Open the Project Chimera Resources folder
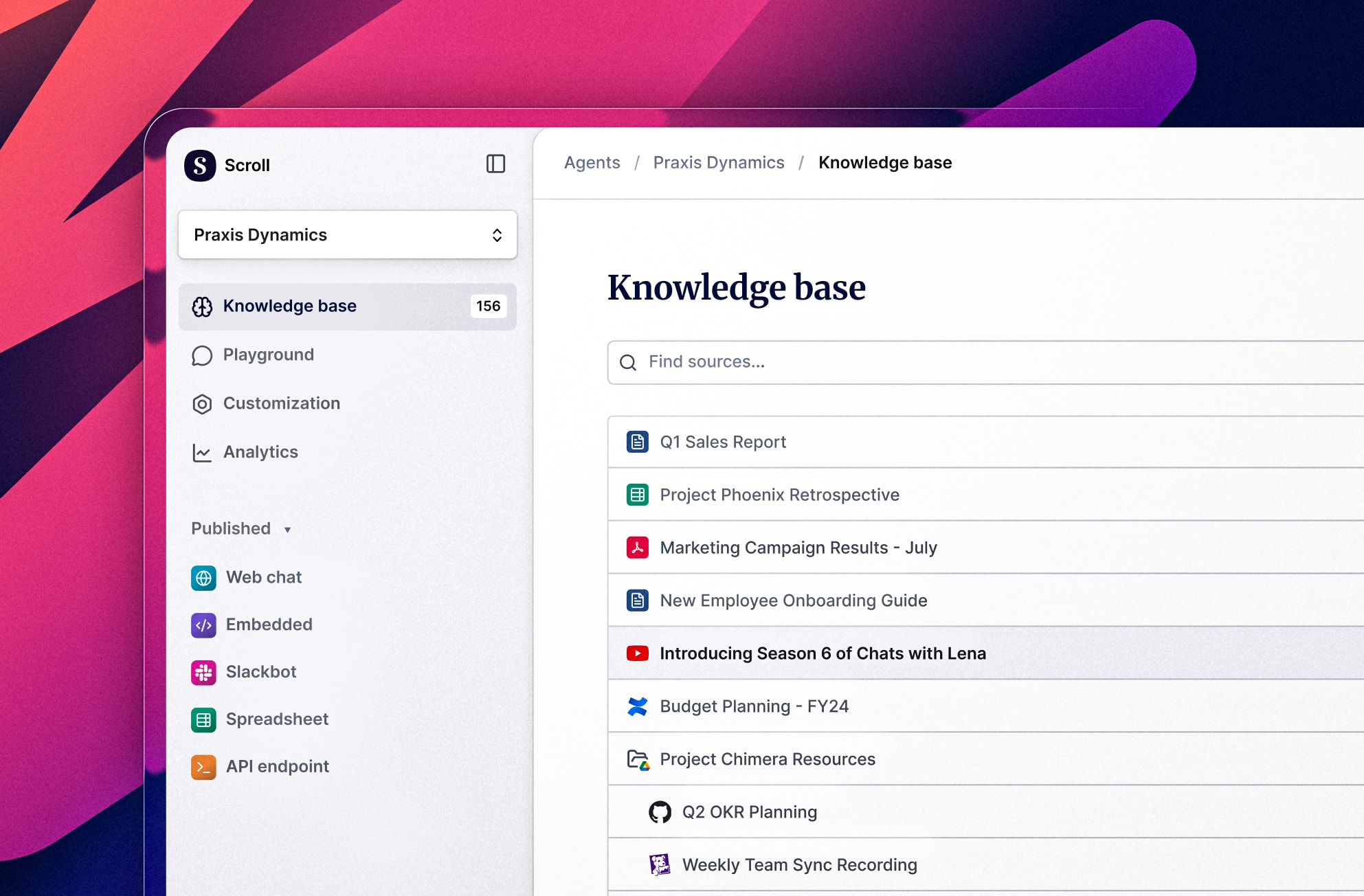 click(x=985, y=760)
